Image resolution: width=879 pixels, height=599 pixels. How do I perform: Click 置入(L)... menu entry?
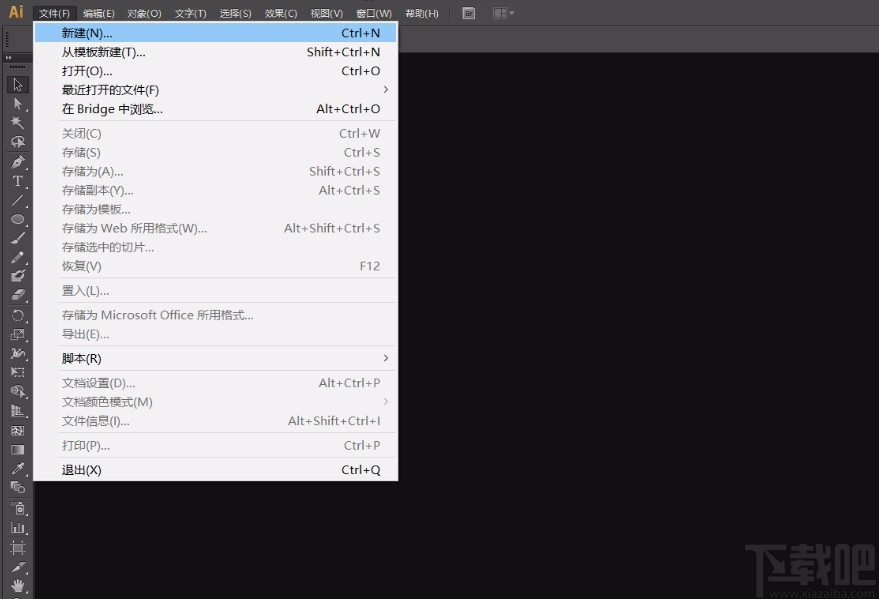point(215,291)
